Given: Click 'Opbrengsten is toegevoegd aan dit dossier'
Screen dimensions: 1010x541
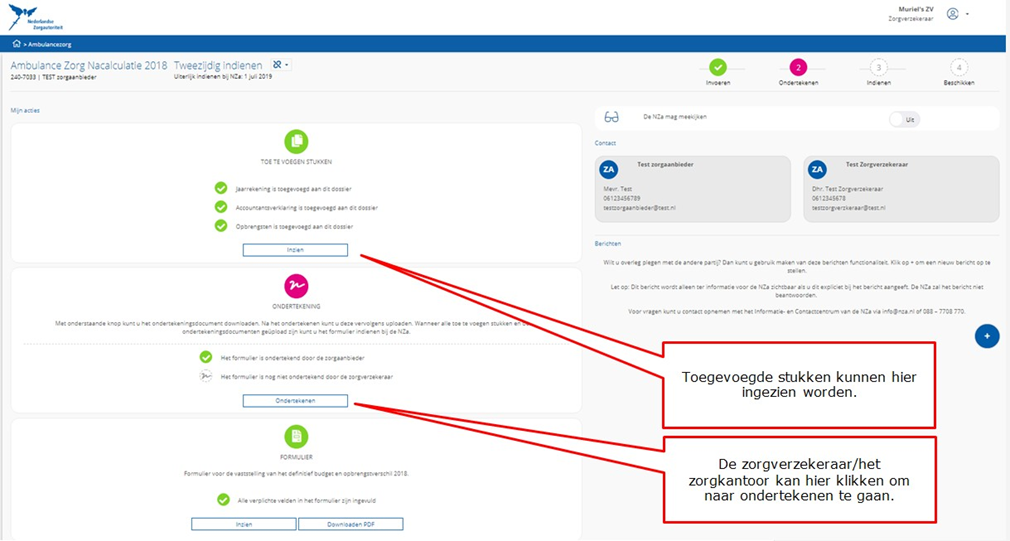Looking at the screenshot, I should point(294,227).
